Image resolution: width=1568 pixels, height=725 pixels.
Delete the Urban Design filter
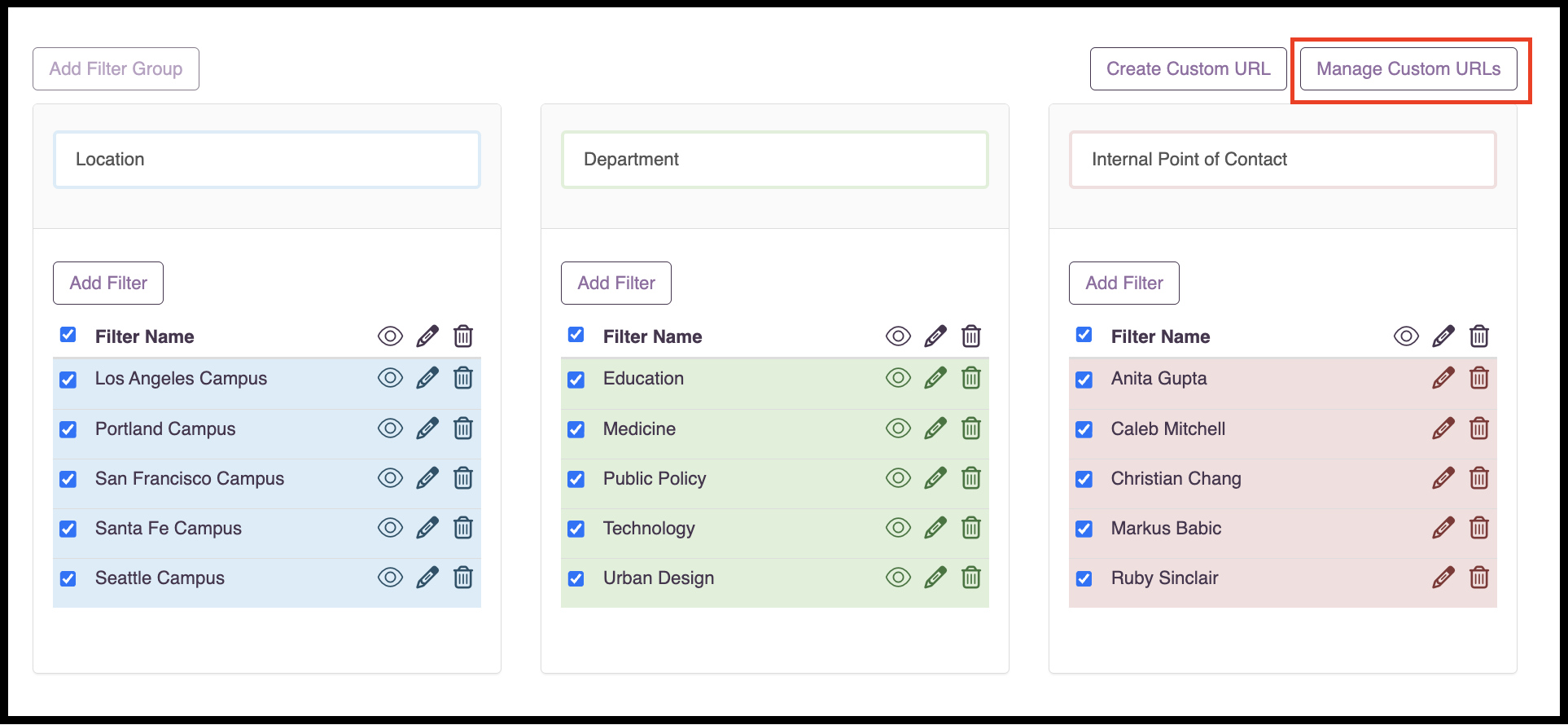coord(971,578)
